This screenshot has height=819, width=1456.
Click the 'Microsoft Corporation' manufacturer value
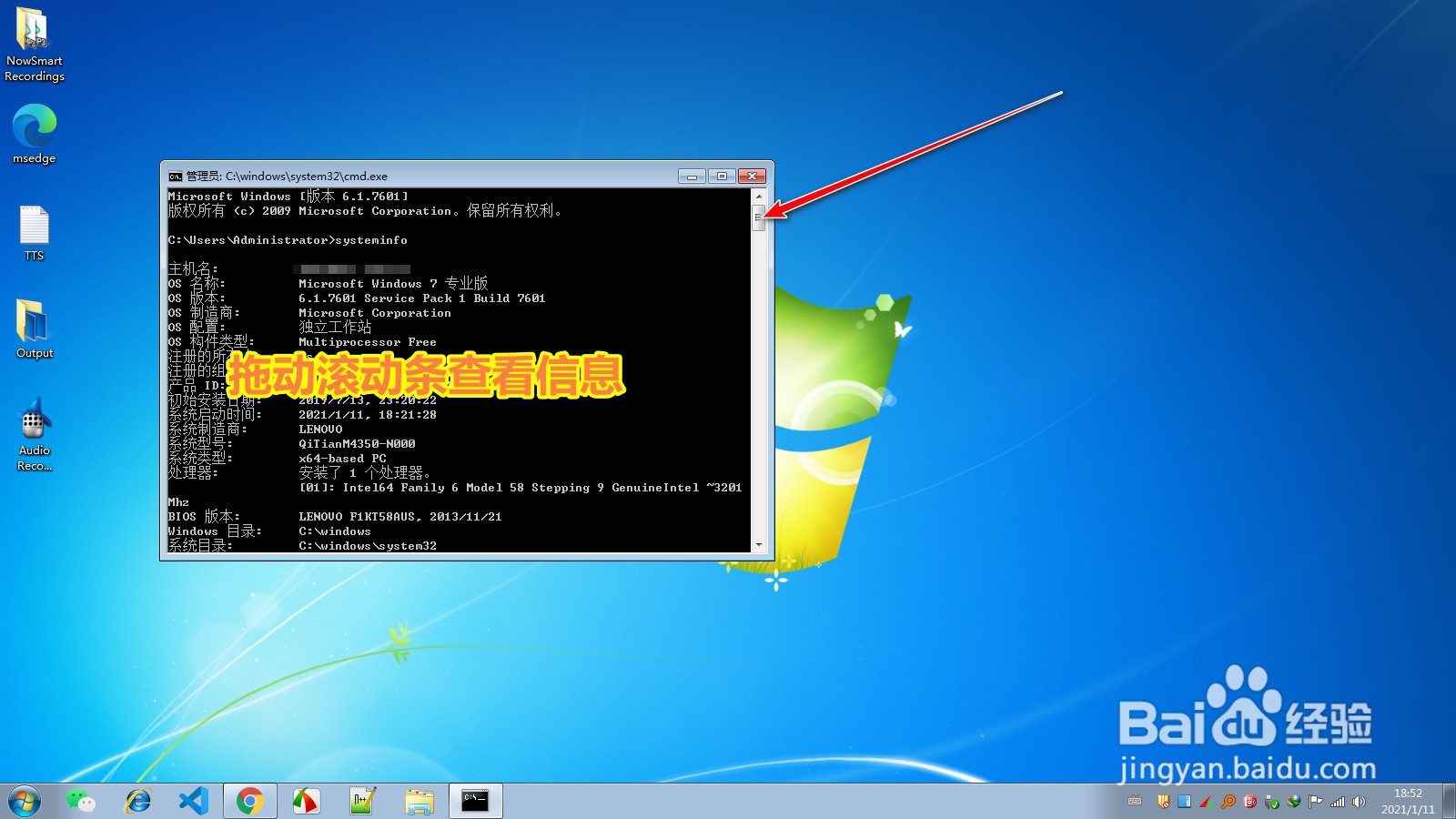[375, 313]
